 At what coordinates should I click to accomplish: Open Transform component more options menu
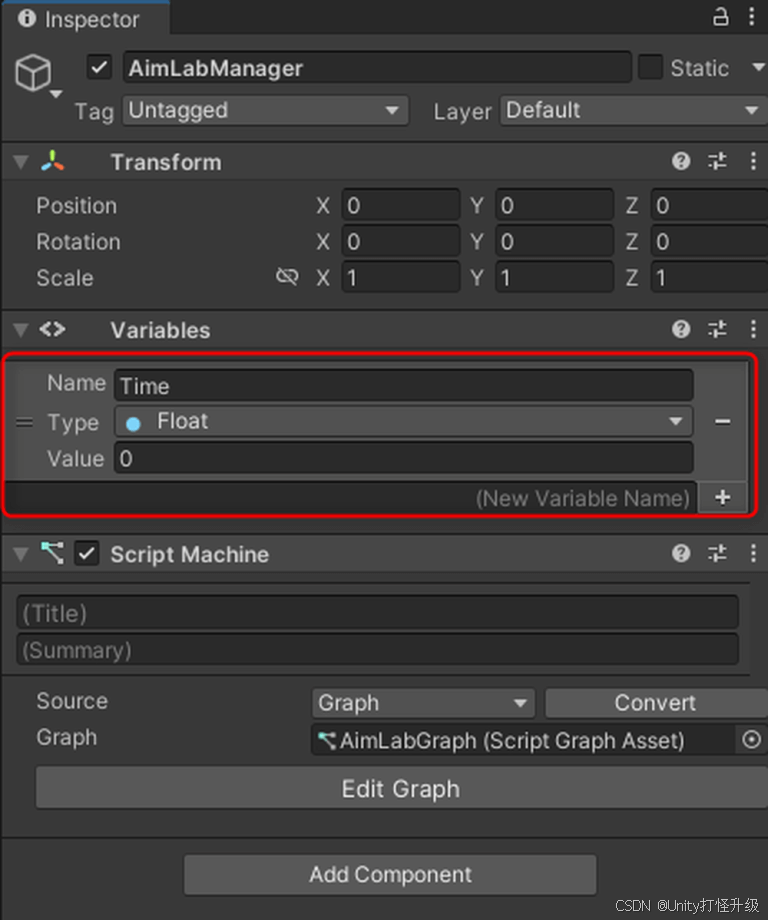click(x=753, y=161)
